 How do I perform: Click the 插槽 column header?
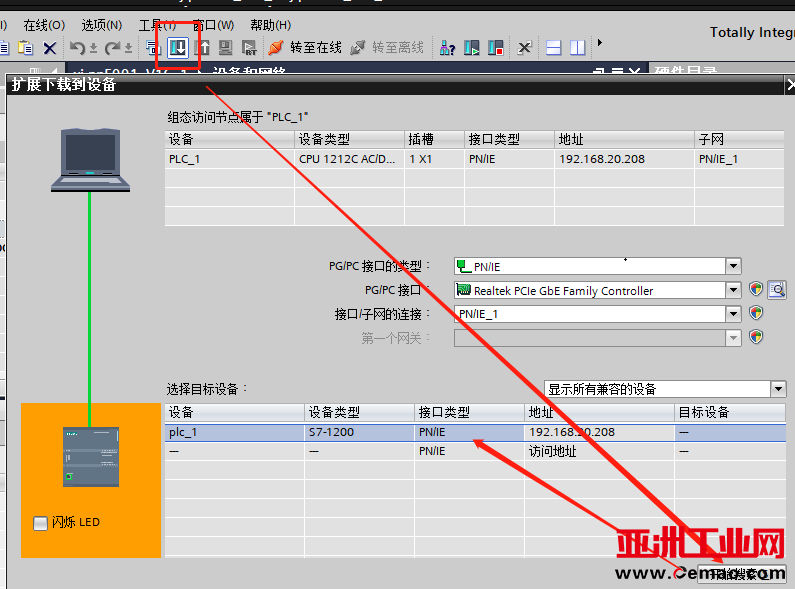click(x=434, y=139)
